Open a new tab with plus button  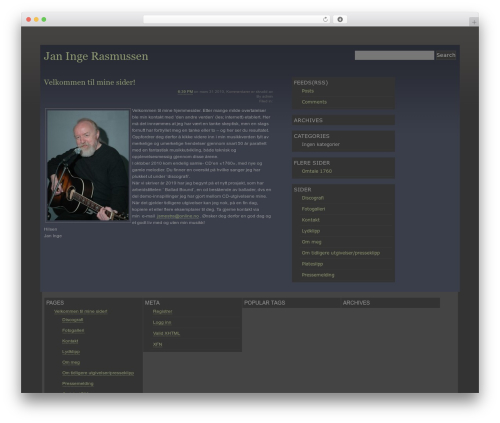click(x=474, y=22)
